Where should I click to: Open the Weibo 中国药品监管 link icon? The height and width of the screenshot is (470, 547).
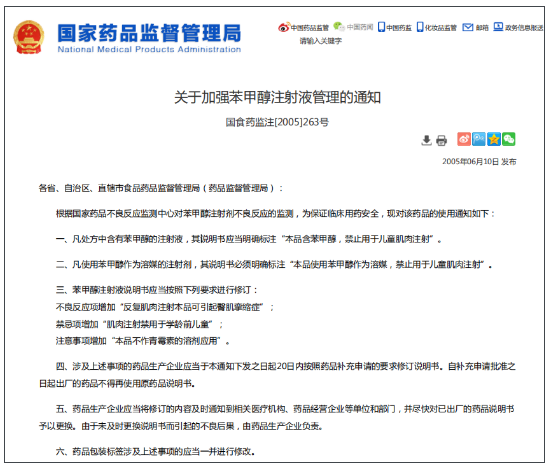click(284, 27)
